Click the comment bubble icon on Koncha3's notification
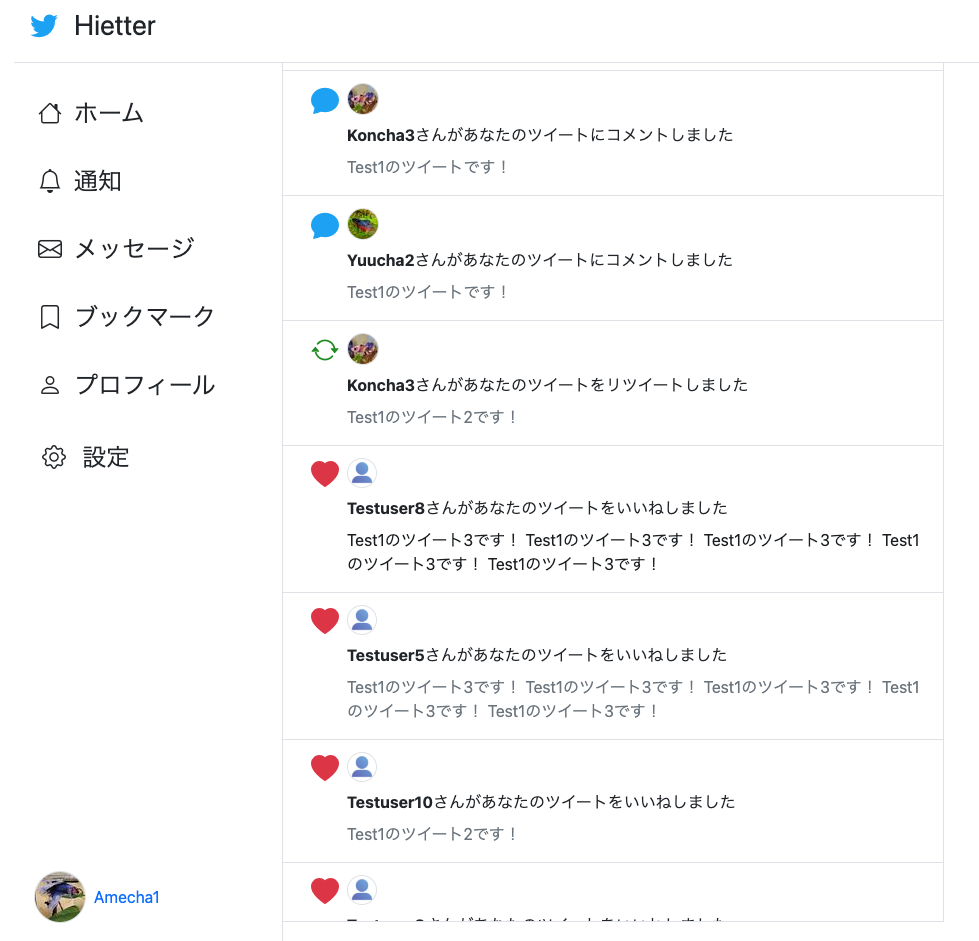 tap(324, 99)
